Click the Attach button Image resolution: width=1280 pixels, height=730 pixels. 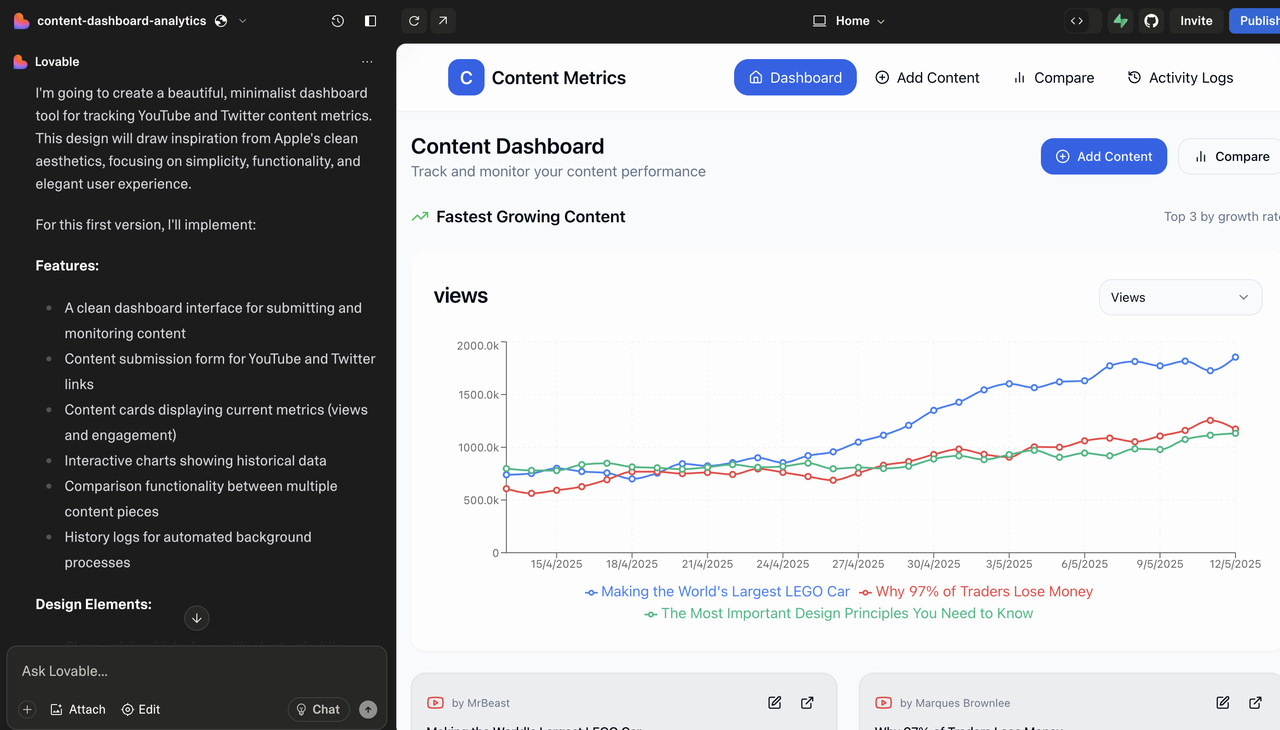point(77,710)
